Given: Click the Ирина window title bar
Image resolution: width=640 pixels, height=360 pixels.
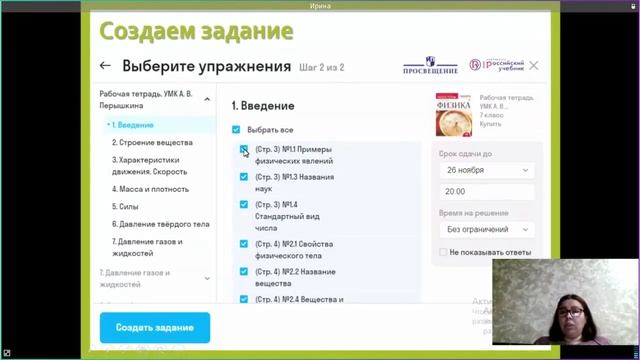Looking at the screenshot, I should (x=320, y=6).
